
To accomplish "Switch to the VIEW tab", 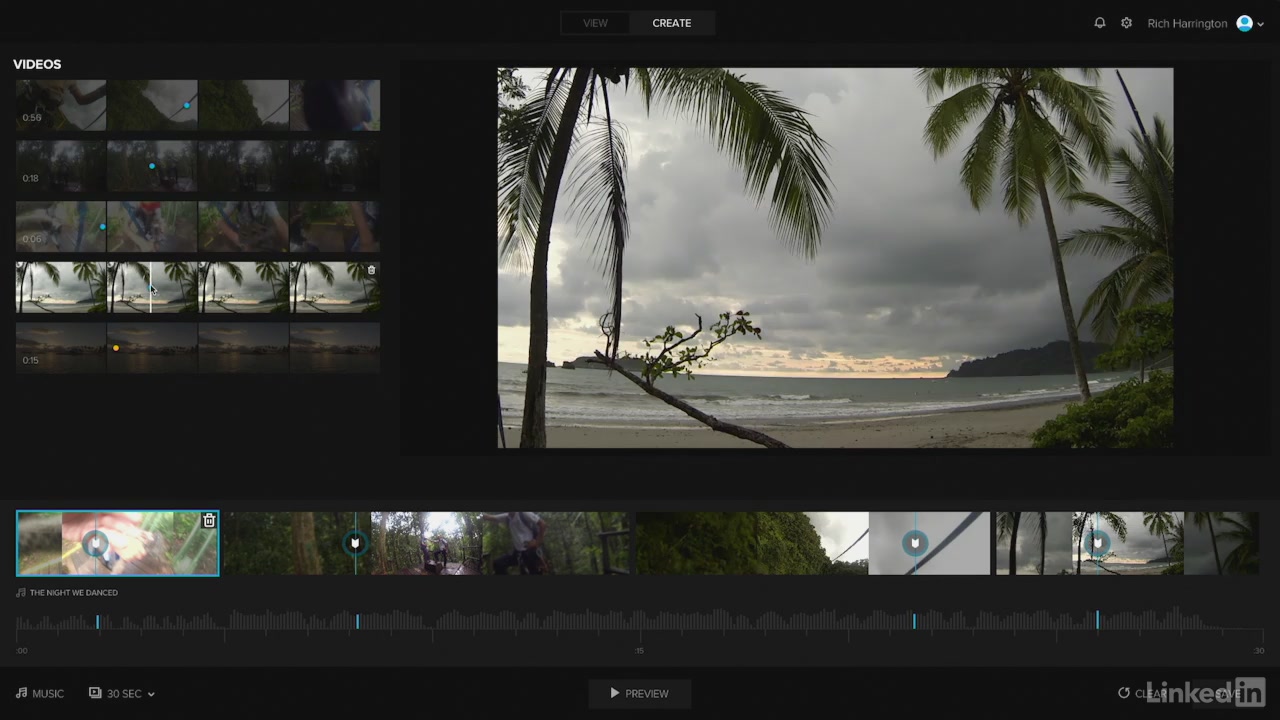I will (x=595, y=23).
